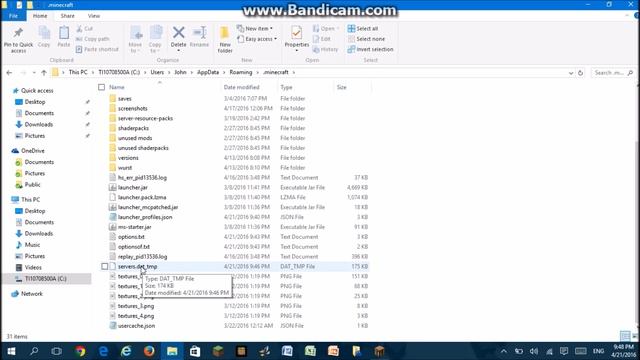Click Select all in ribbon
Image resolution: width=640 pixels, height=360 pixels.
click(x=363, y=29)
